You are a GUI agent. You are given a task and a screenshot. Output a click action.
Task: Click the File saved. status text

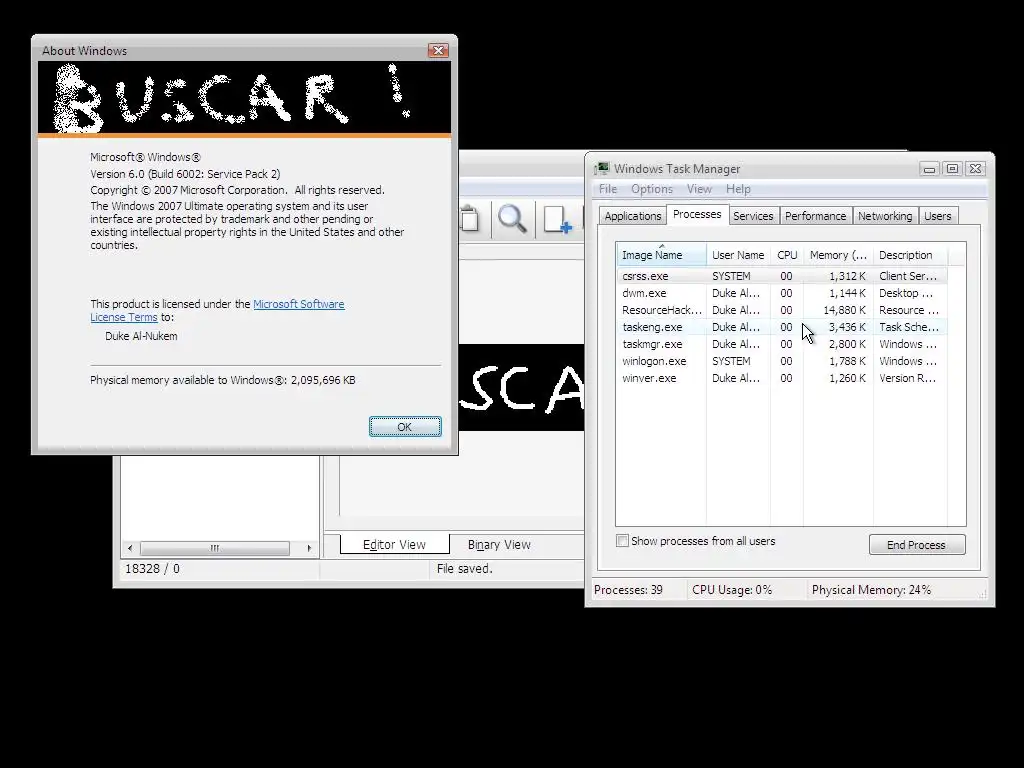pos(464,569)
